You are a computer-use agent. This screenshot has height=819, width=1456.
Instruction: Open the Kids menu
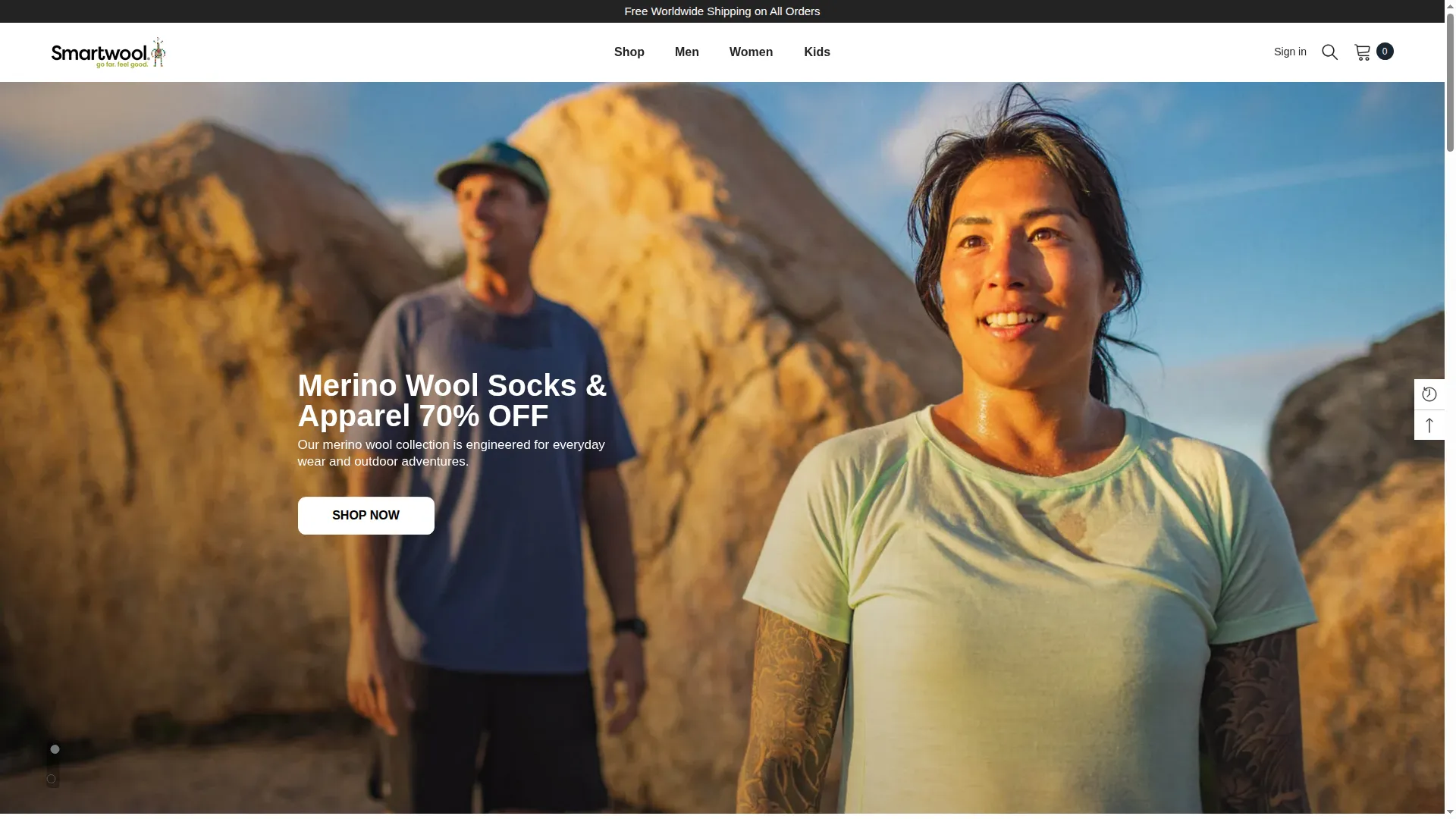(817, 52)
